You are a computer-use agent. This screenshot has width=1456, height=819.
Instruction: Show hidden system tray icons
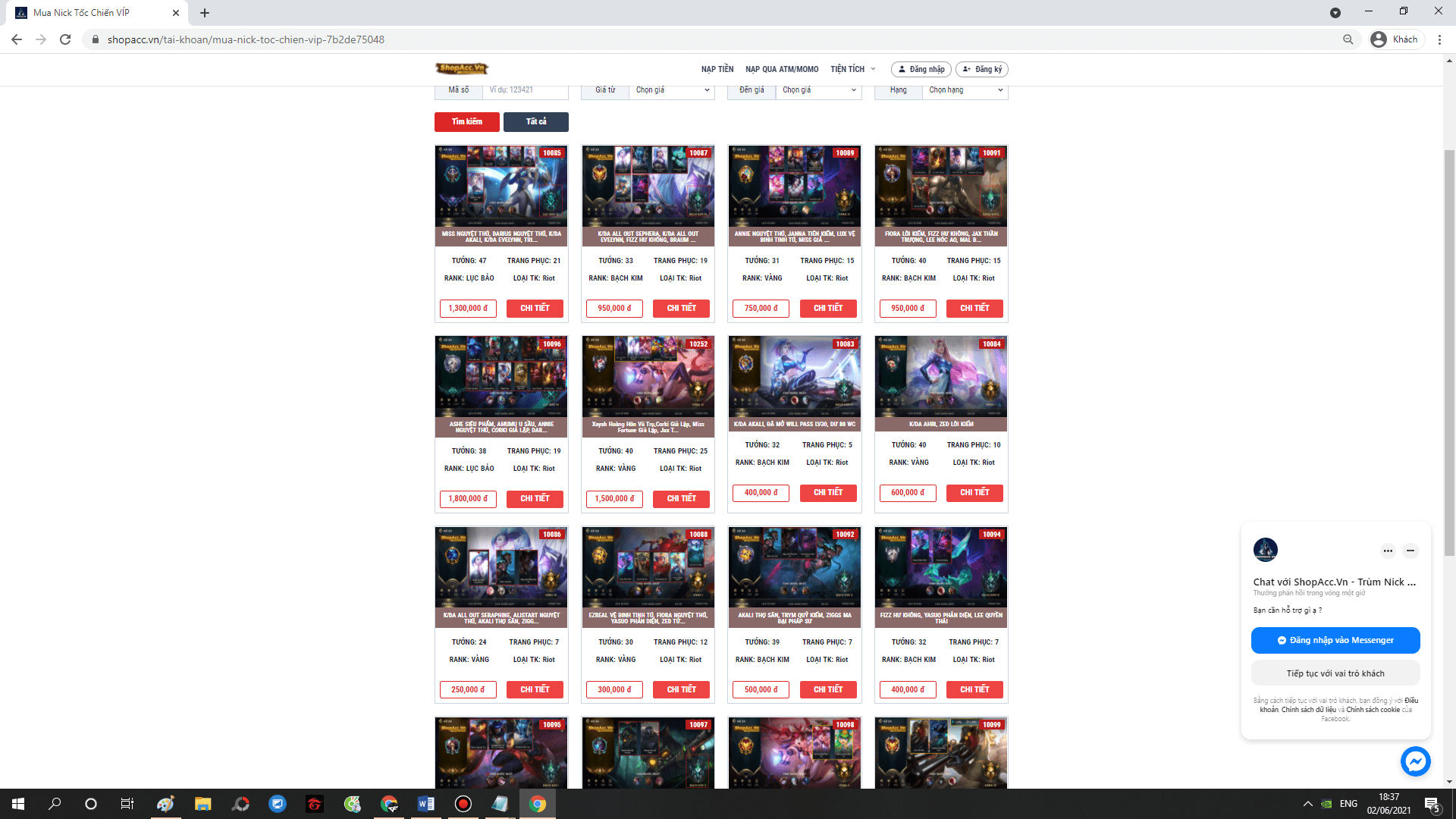point(1307,804)
